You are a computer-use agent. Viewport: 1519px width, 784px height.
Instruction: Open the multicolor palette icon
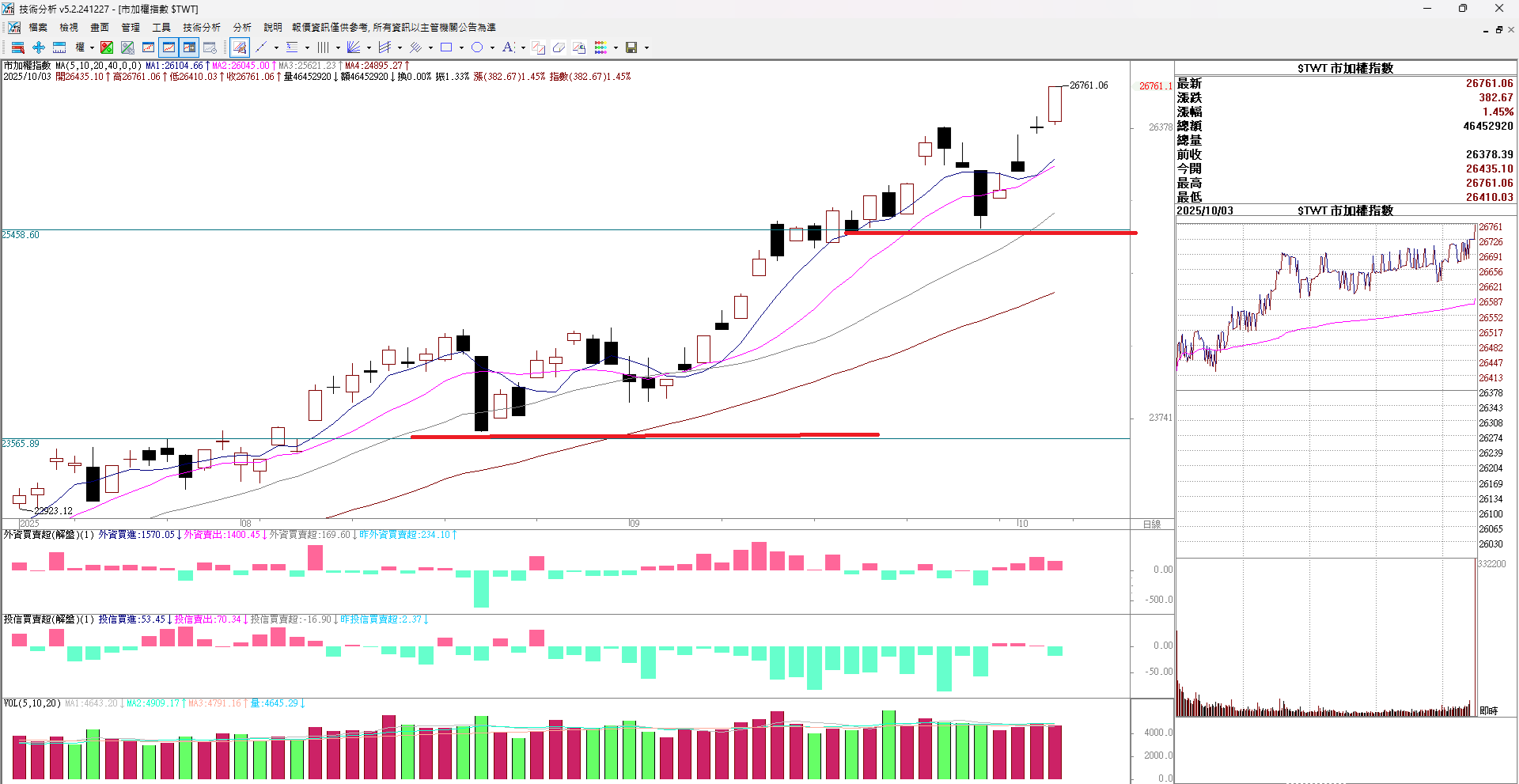coord(601,47)
